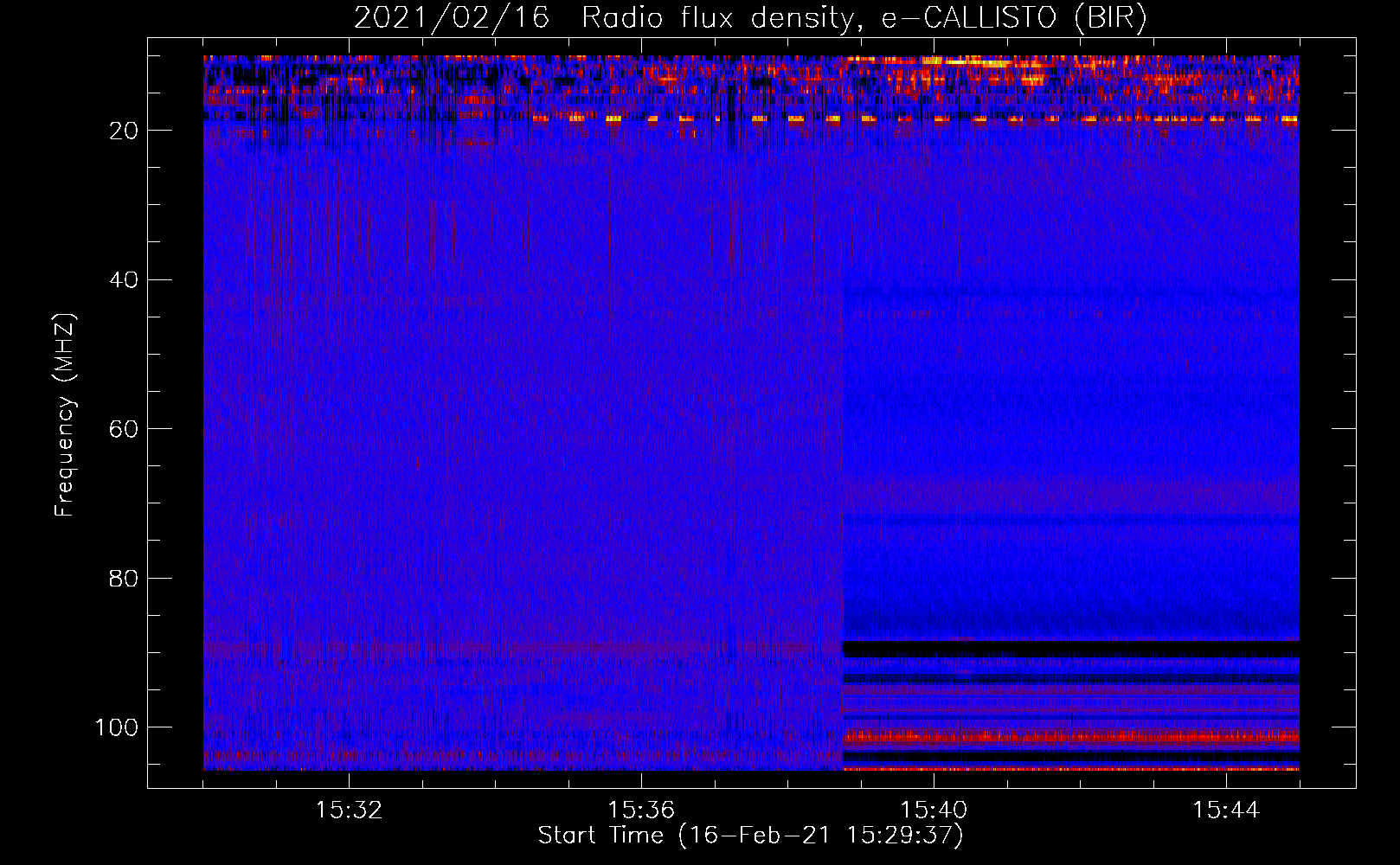Click the 15:40 time tick label

(934, 811)
